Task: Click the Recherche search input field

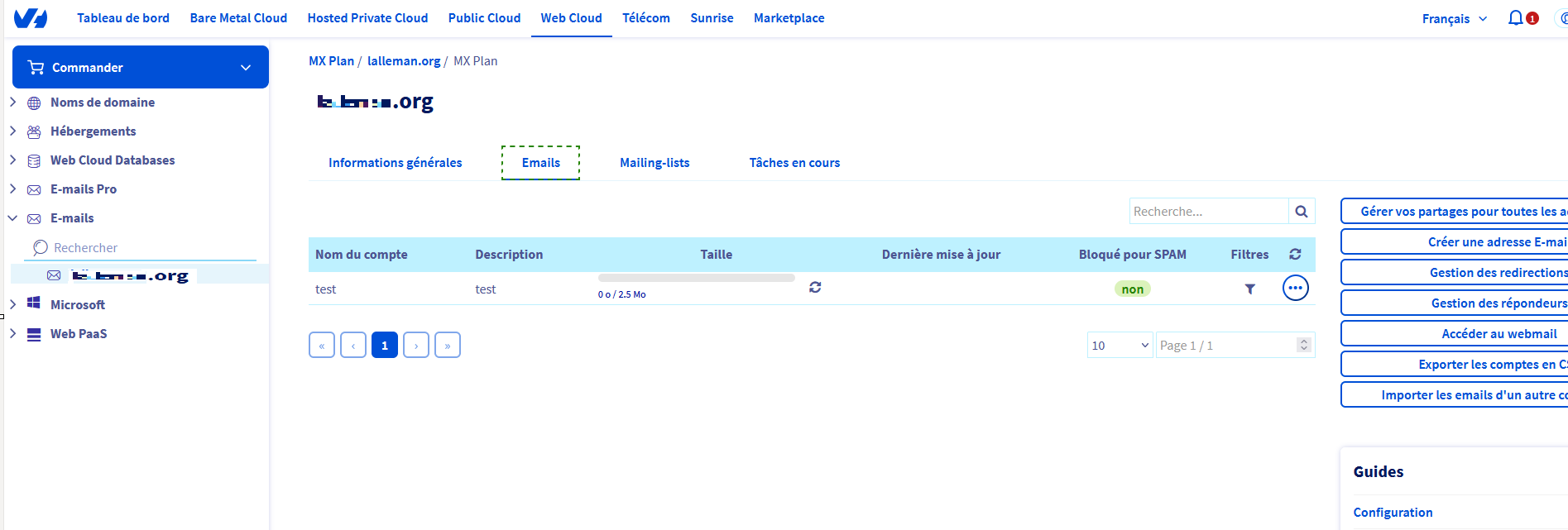Action: tap(1208, 212)
